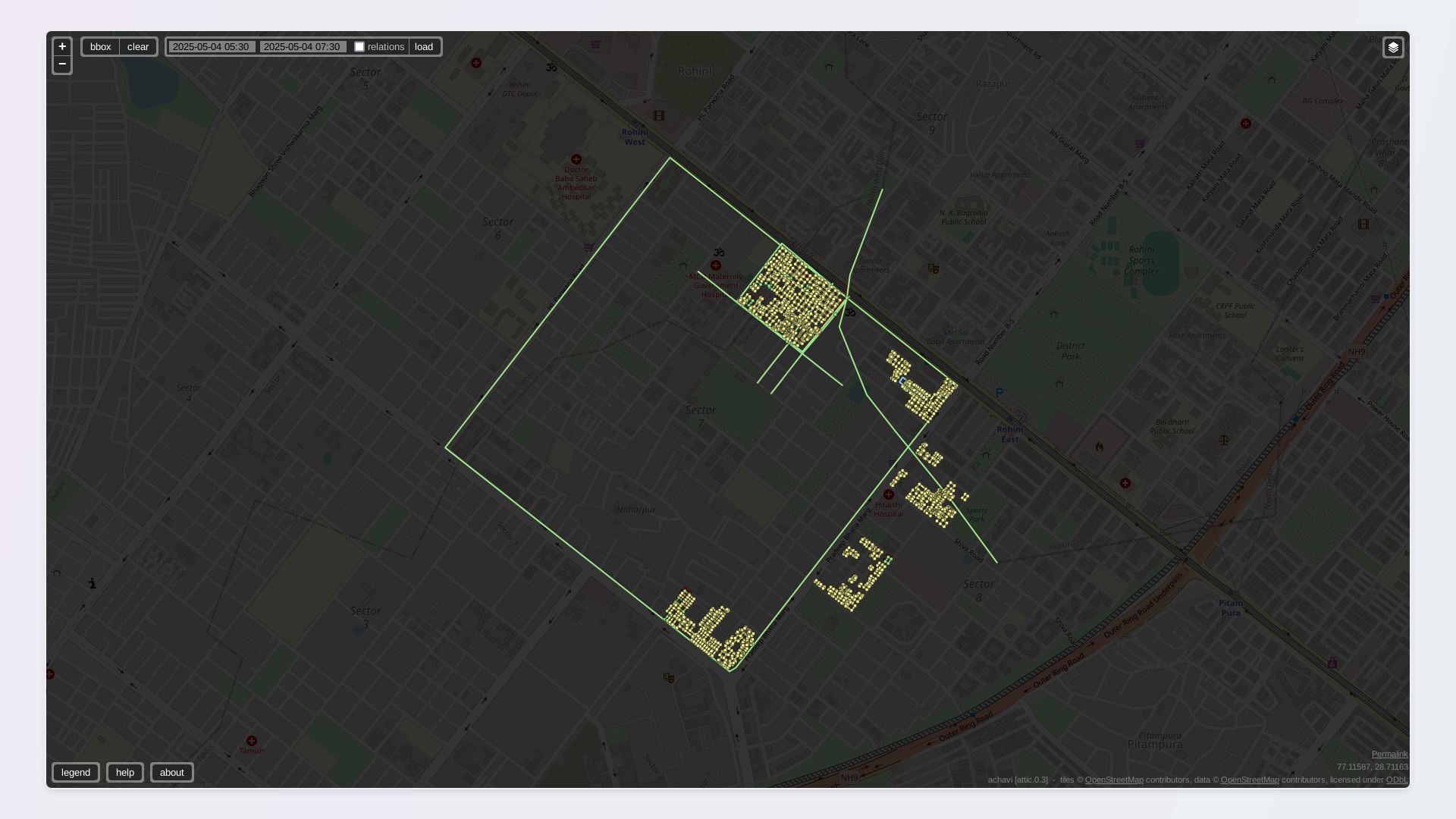Image resolution: width=1456 pixels, height=819 pixels.
Task: Open the Permalink
Action: (1389, 754)
